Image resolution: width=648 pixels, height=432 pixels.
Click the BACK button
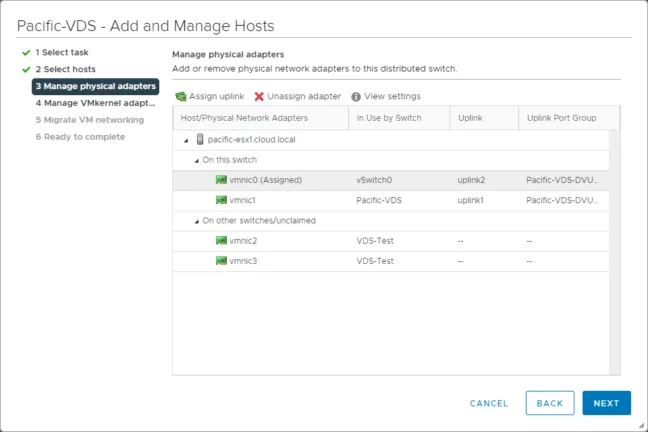pos(550,403)
